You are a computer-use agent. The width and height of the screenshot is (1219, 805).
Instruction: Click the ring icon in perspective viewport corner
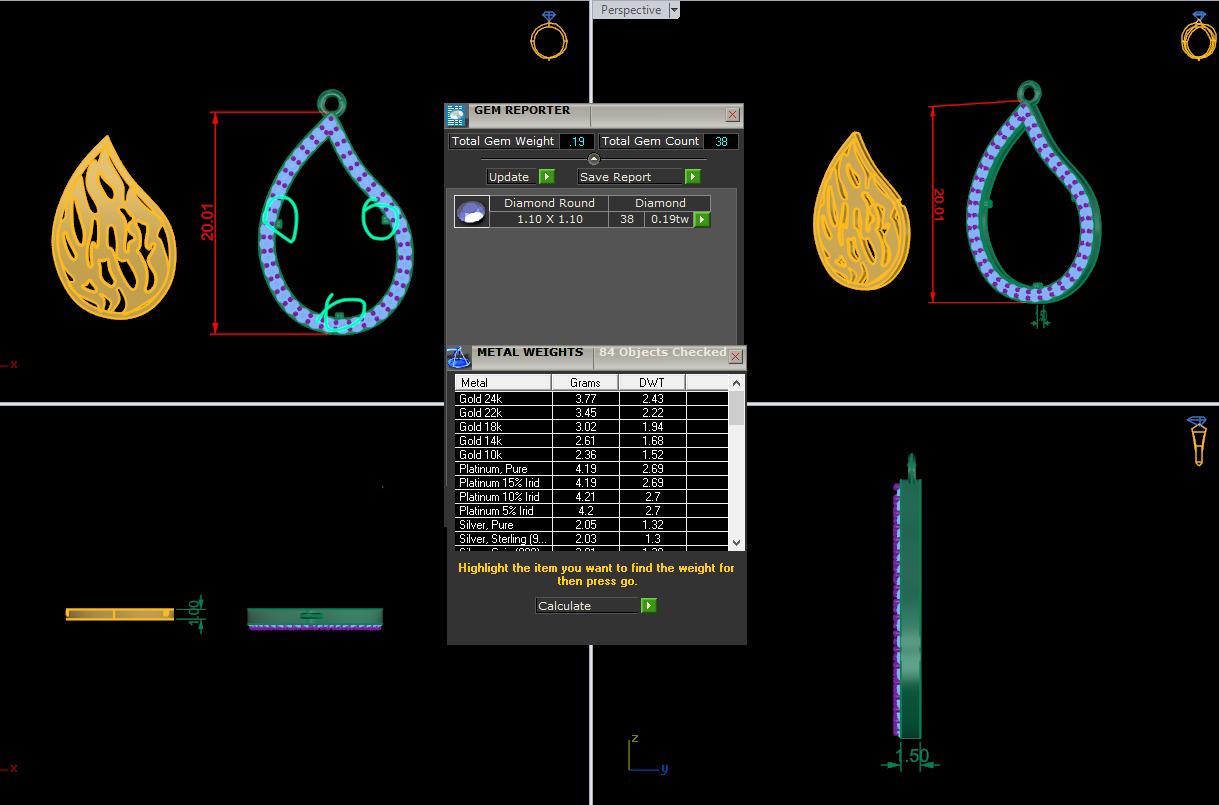1197,36
